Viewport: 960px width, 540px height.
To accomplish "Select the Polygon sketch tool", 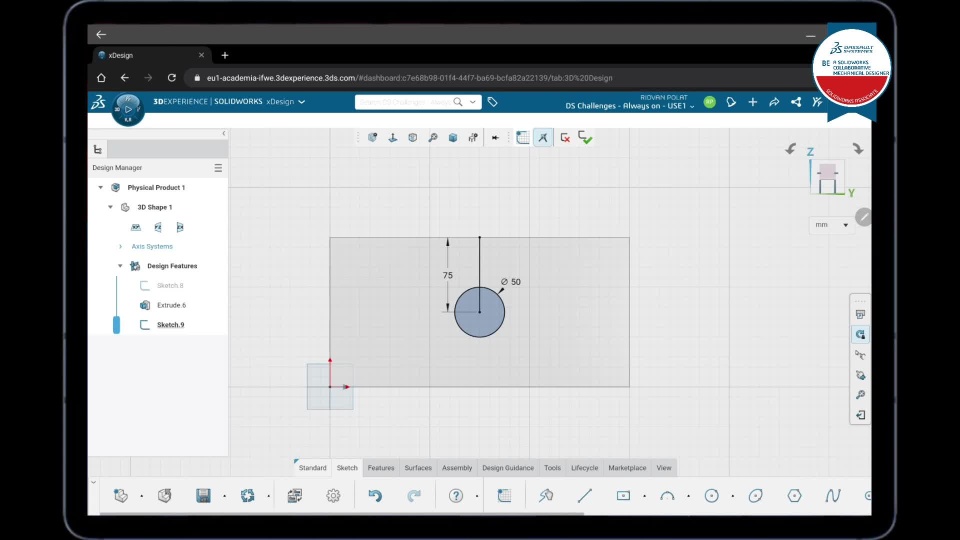I will tap(794, 495).
